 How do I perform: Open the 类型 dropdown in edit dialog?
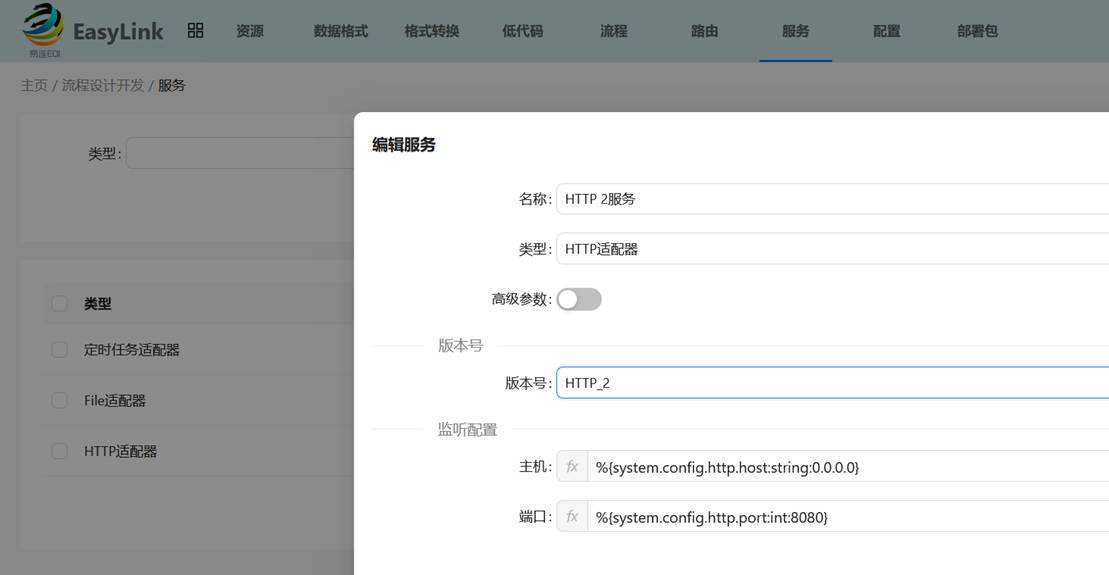(832, 249)
